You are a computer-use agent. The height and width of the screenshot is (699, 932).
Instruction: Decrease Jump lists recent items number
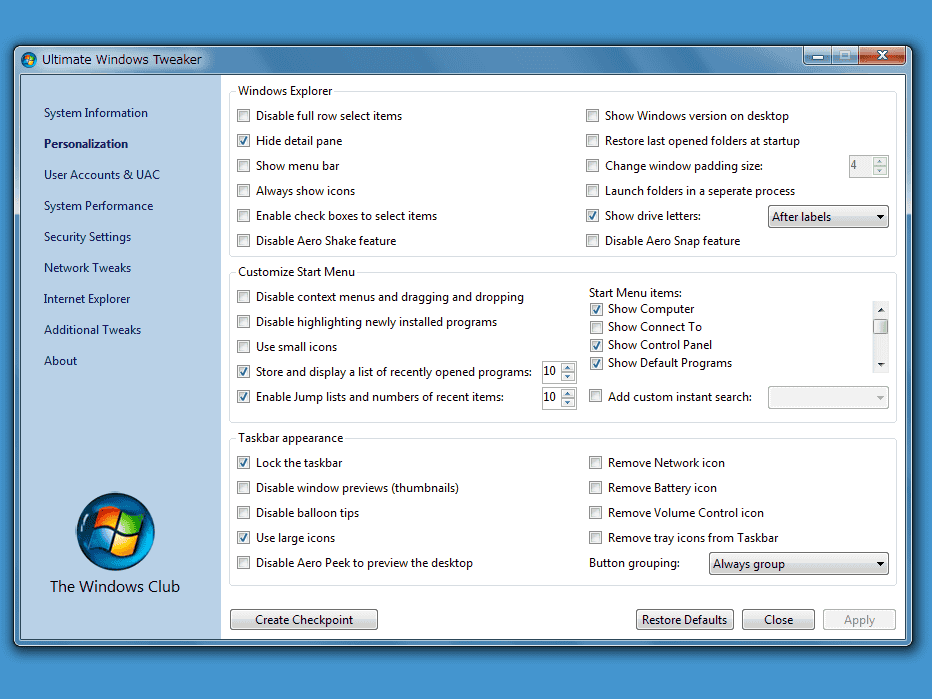point(568,402)
